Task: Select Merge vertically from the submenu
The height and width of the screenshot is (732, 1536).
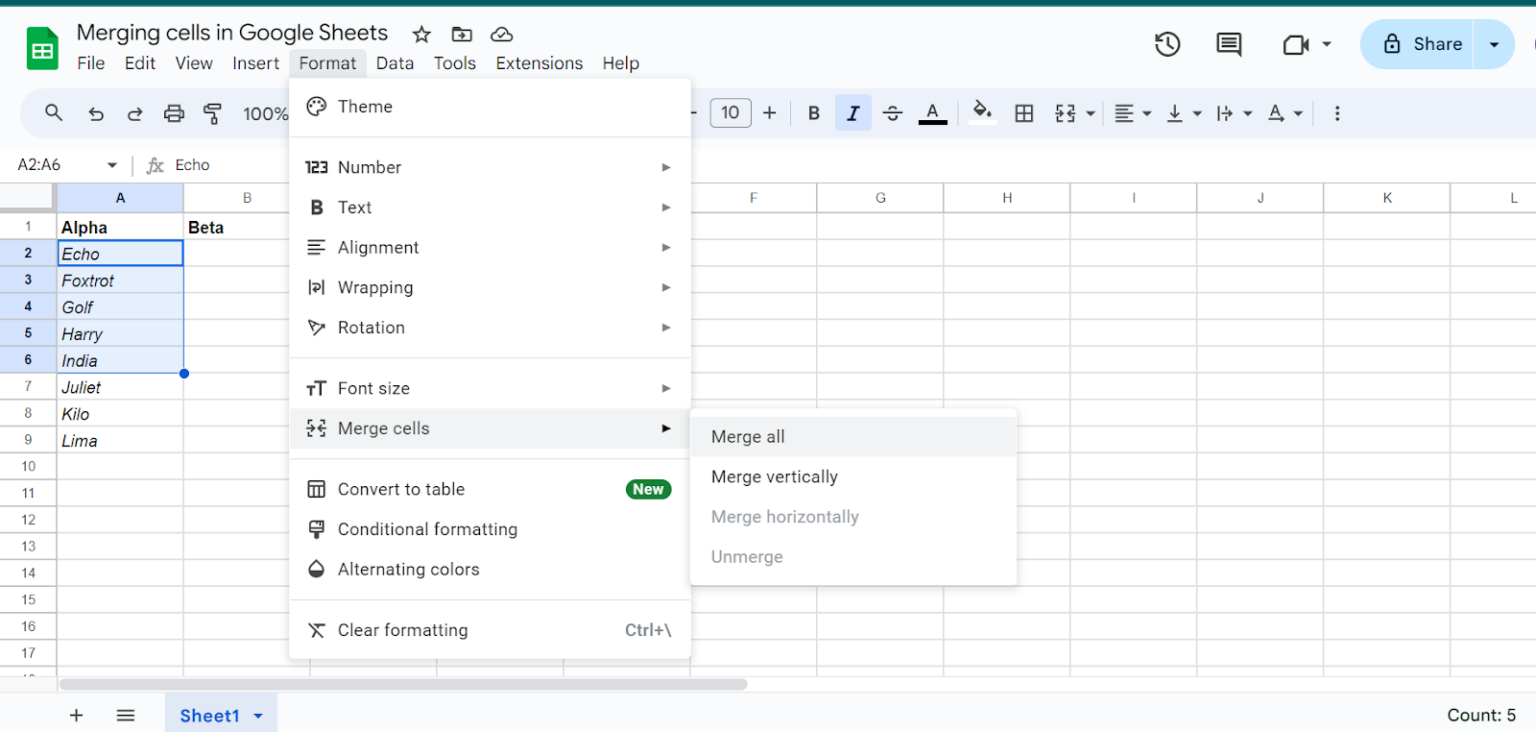Action: coord(774,477)
